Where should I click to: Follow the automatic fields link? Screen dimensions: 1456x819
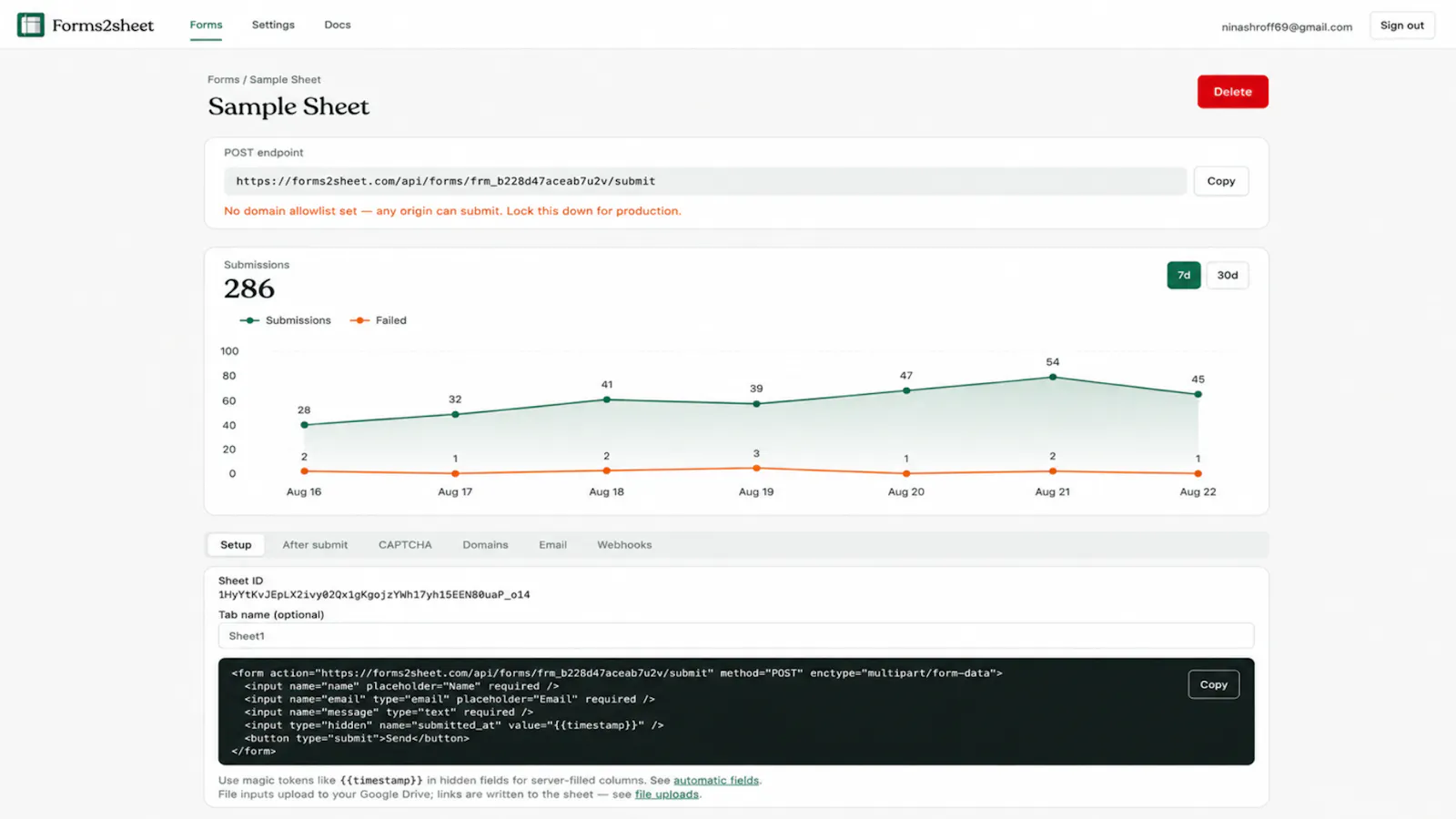click(716, 781)
